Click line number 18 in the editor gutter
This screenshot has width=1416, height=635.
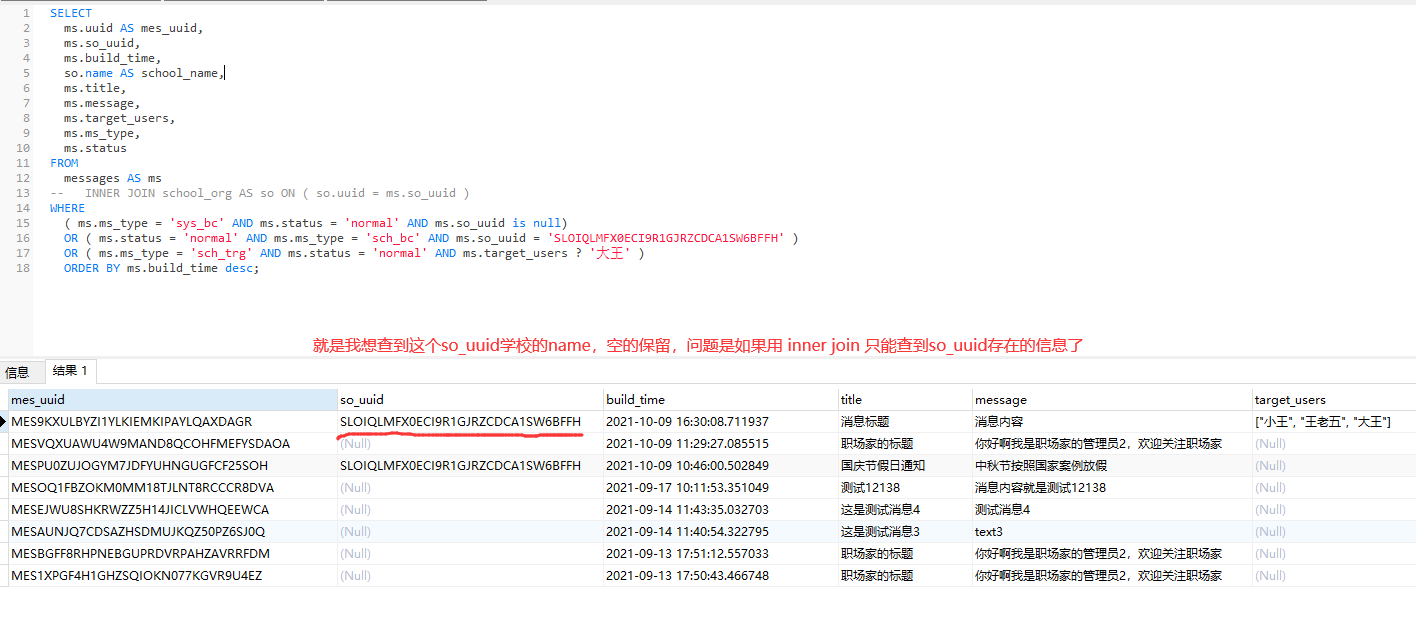24,268
